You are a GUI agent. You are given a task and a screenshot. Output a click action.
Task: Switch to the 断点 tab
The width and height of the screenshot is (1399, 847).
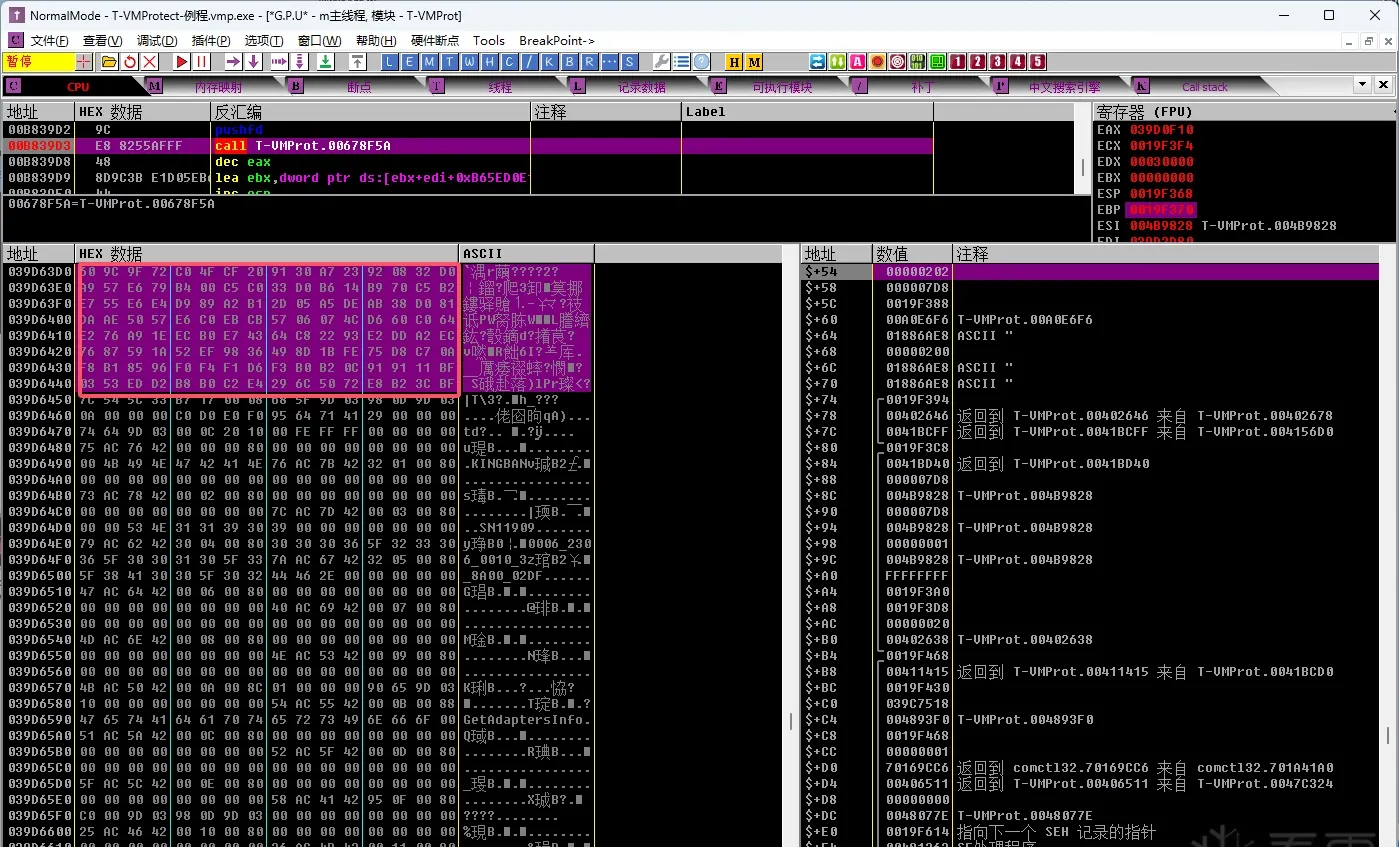359,87
